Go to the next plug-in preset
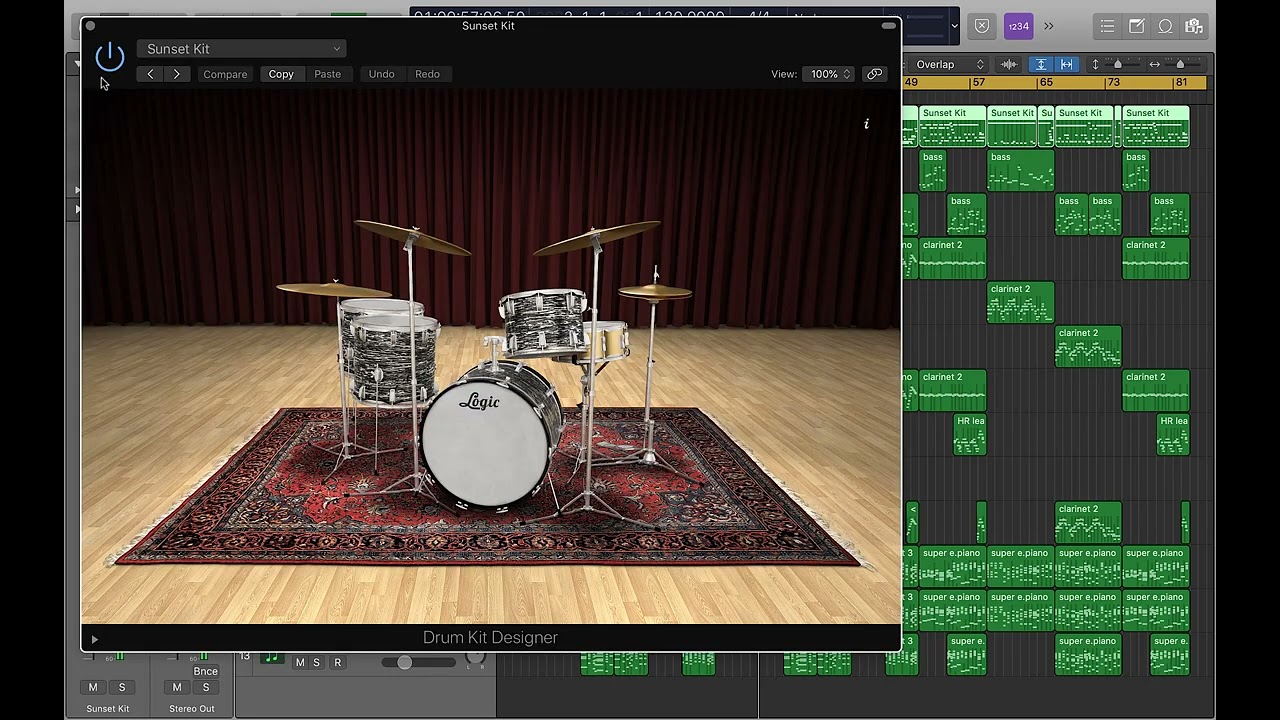The width and height of the screenshot is (1280, 720). tap(177, 74)
